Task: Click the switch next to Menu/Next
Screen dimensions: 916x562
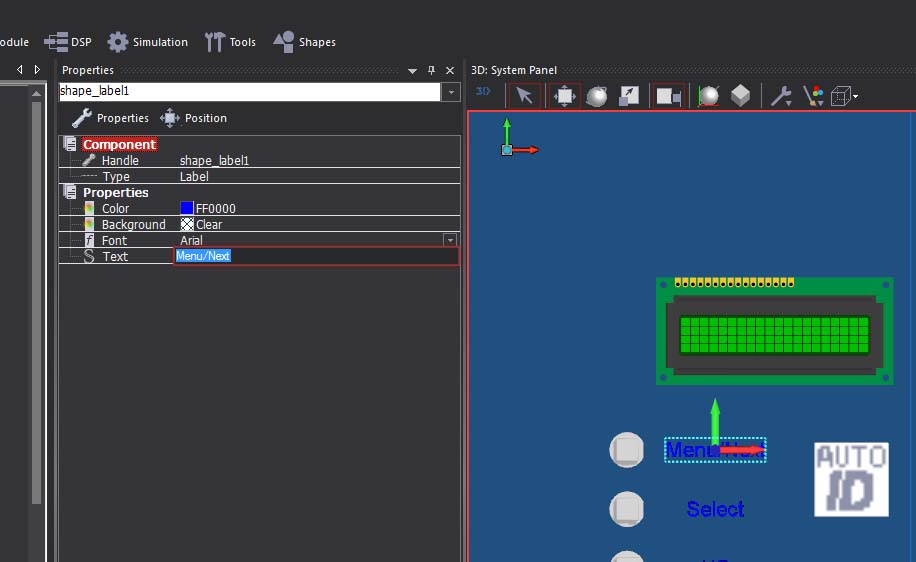Action: [627, 450]
